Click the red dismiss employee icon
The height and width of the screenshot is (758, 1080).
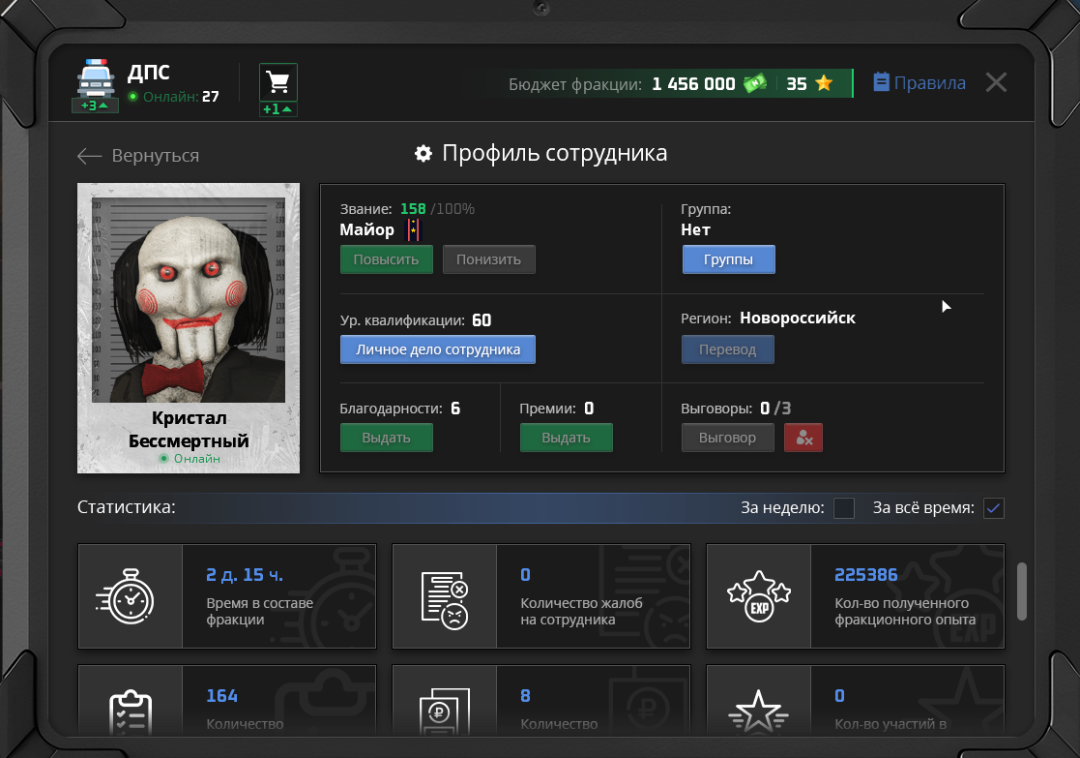click(x=803, y=438)
